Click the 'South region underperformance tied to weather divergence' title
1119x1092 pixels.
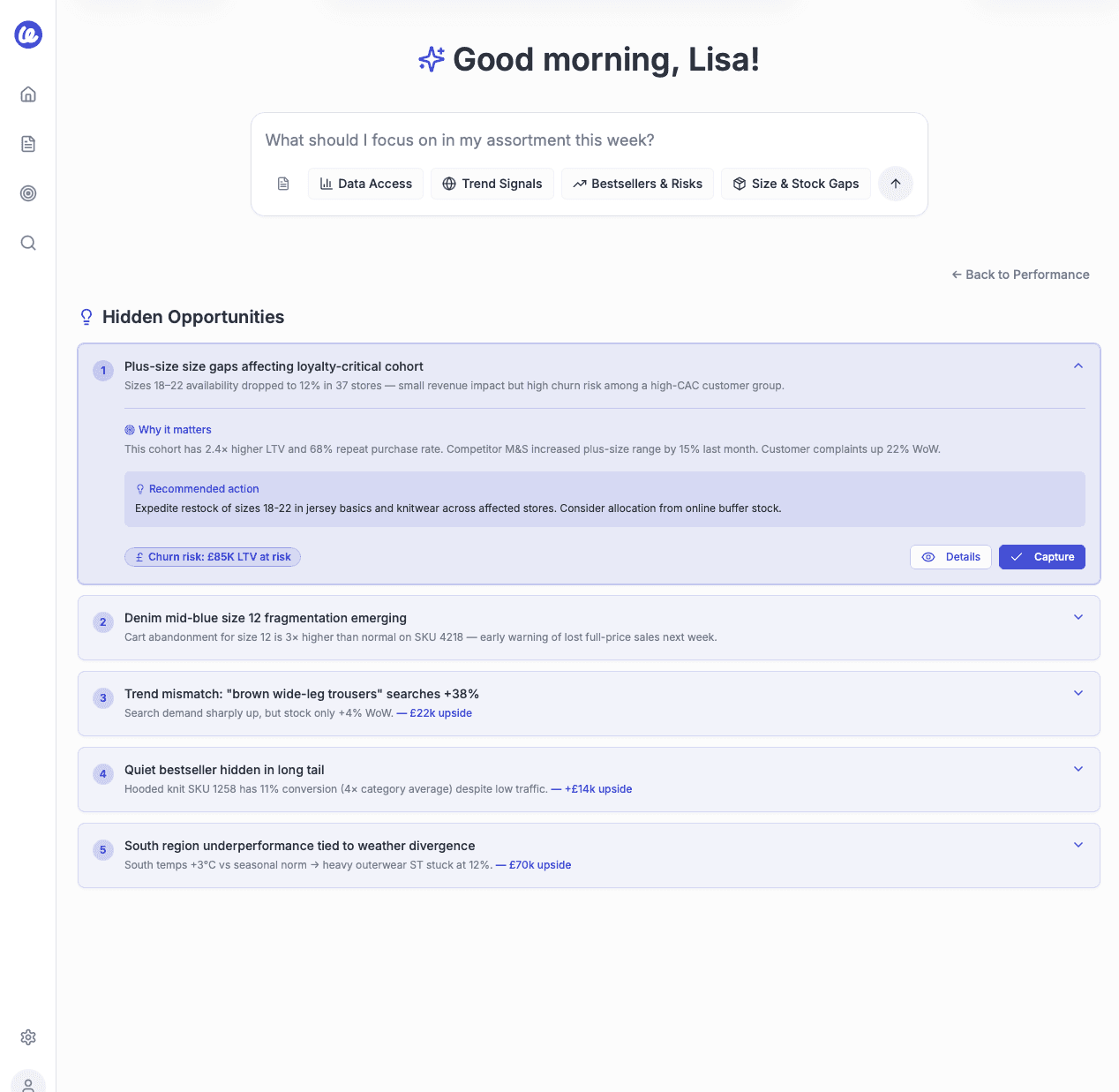[x=300, y=846]
